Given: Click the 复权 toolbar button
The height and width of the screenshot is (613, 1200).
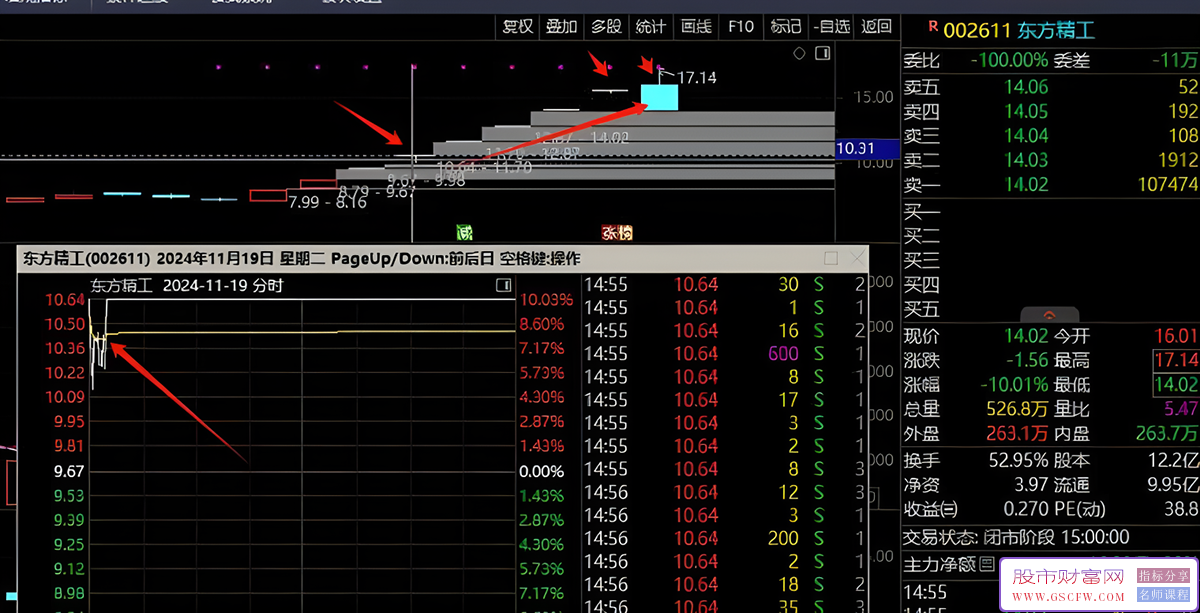Looking at the screenshot, I should coord(518,27).
